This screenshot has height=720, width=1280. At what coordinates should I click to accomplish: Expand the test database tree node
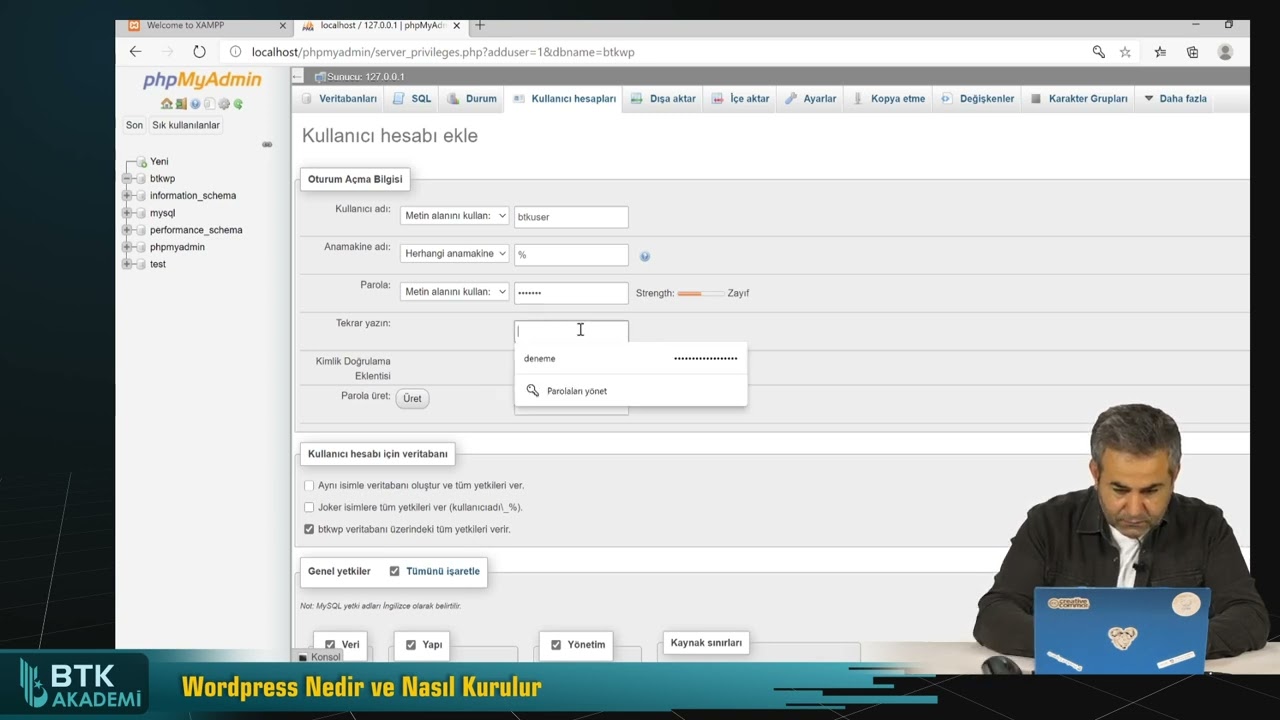pyautogui.click(x=127, y=264)
